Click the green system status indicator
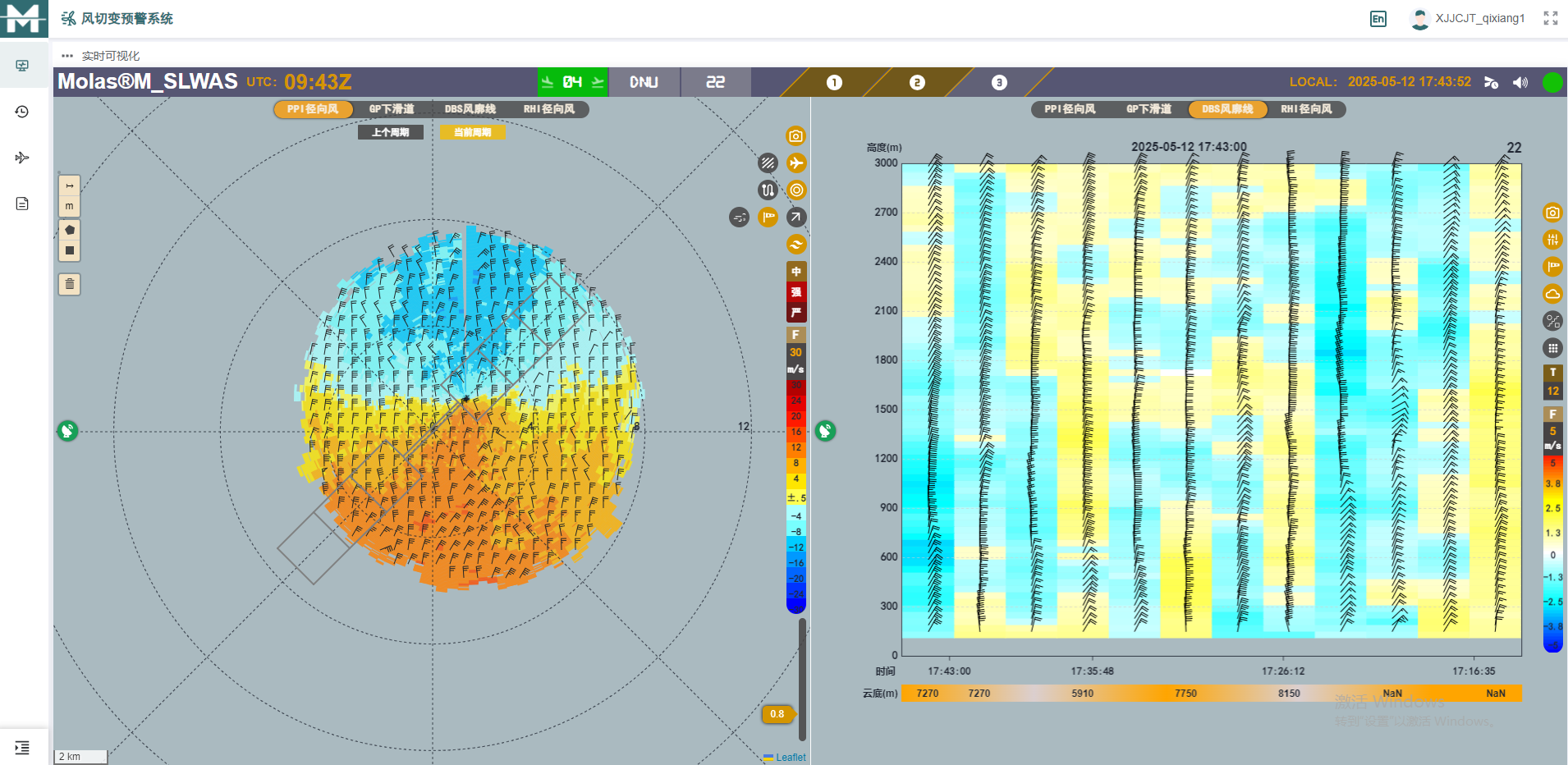This screenshot has height=765, width=1568. tap(1552, 82)
